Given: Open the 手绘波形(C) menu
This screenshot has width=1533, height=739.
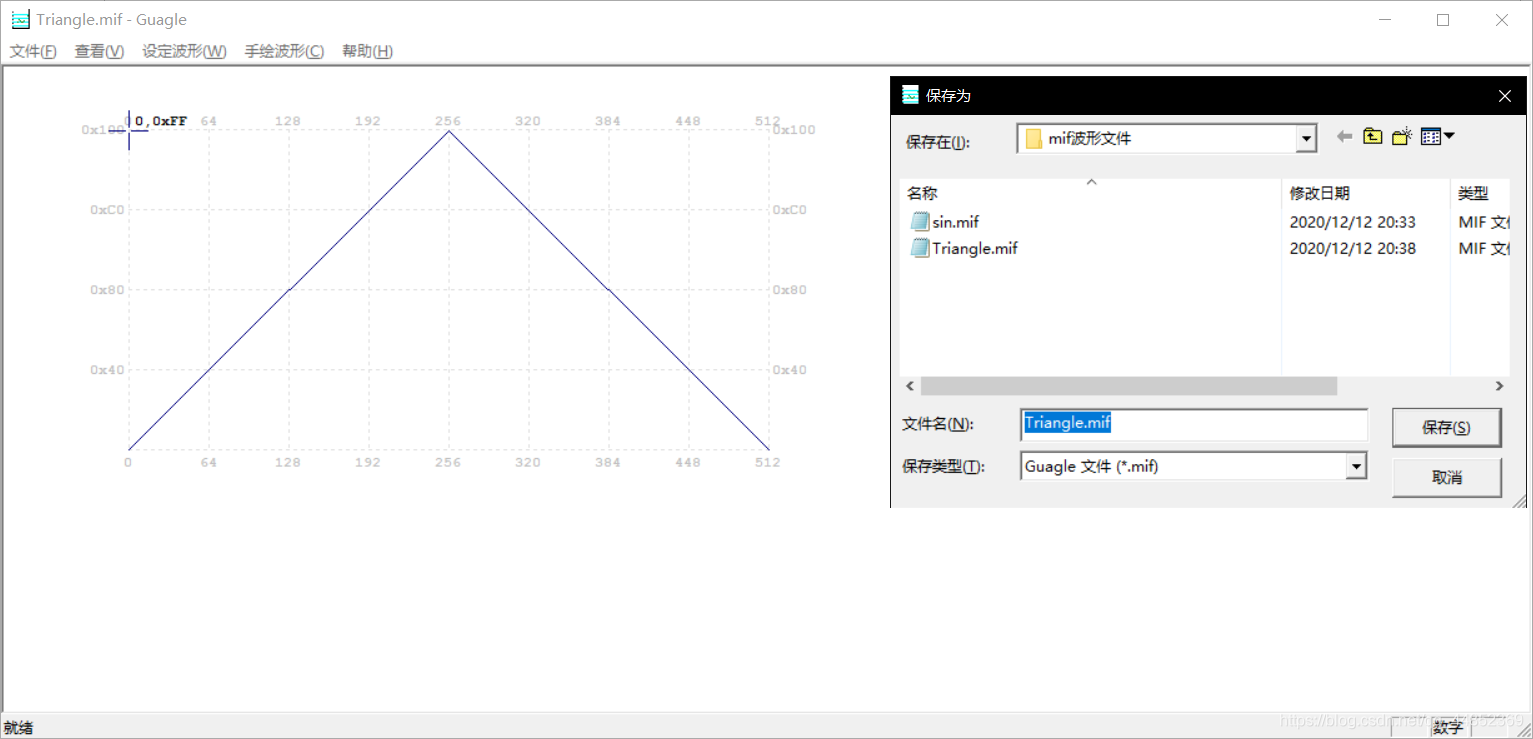Looking at the screenshot, I should coord(284,51).
